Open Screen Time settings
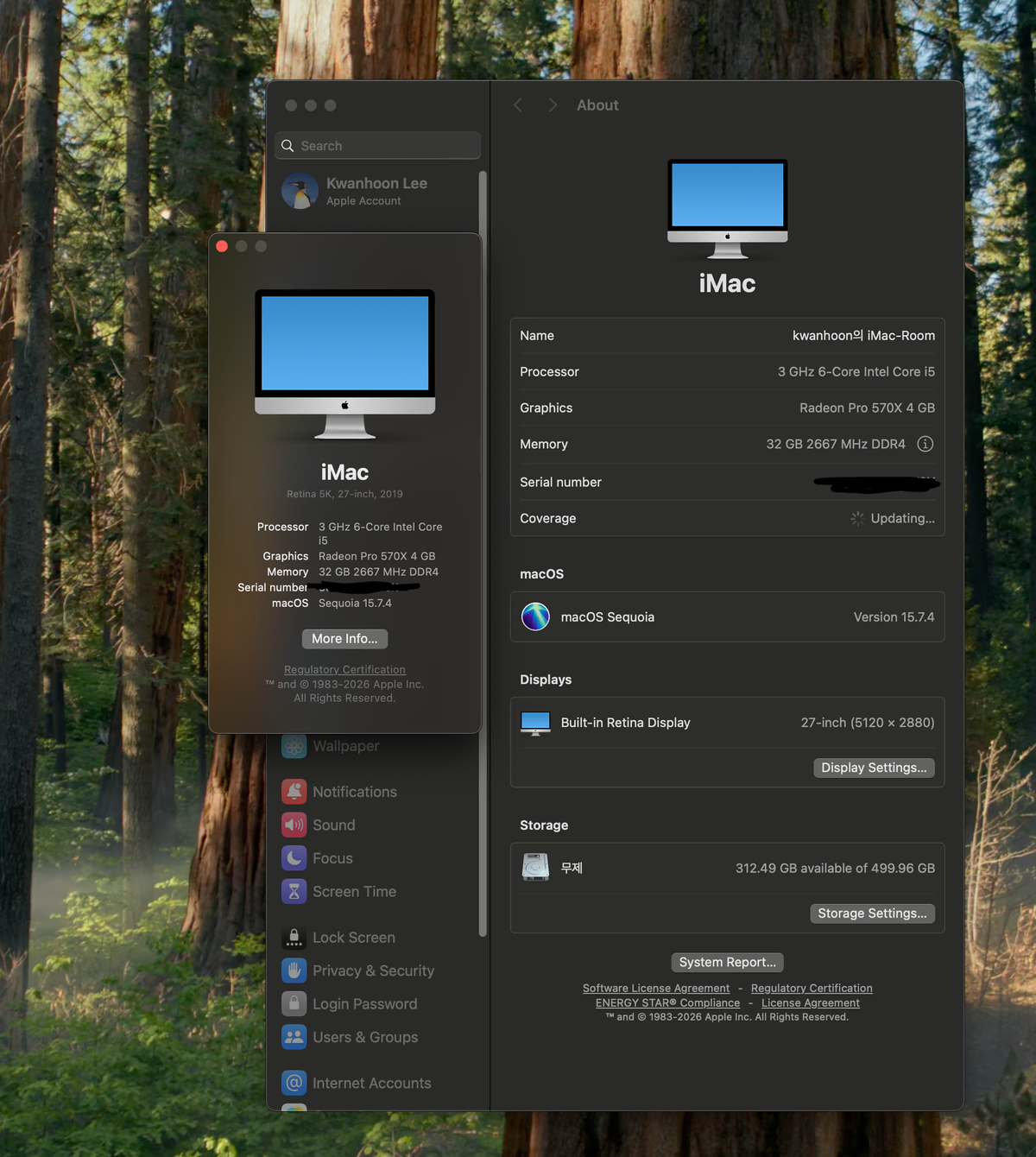 point(377,892)
